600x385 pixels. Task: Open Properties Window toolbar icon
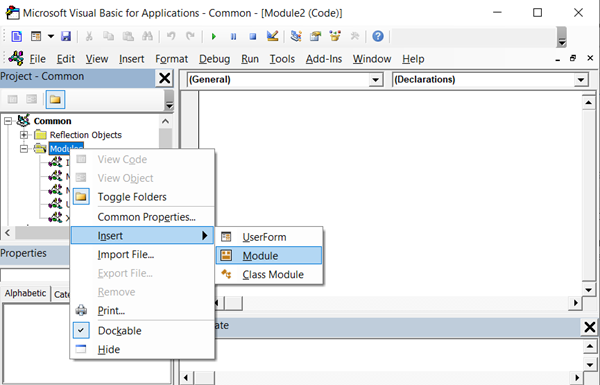click(x=315, y=36)
